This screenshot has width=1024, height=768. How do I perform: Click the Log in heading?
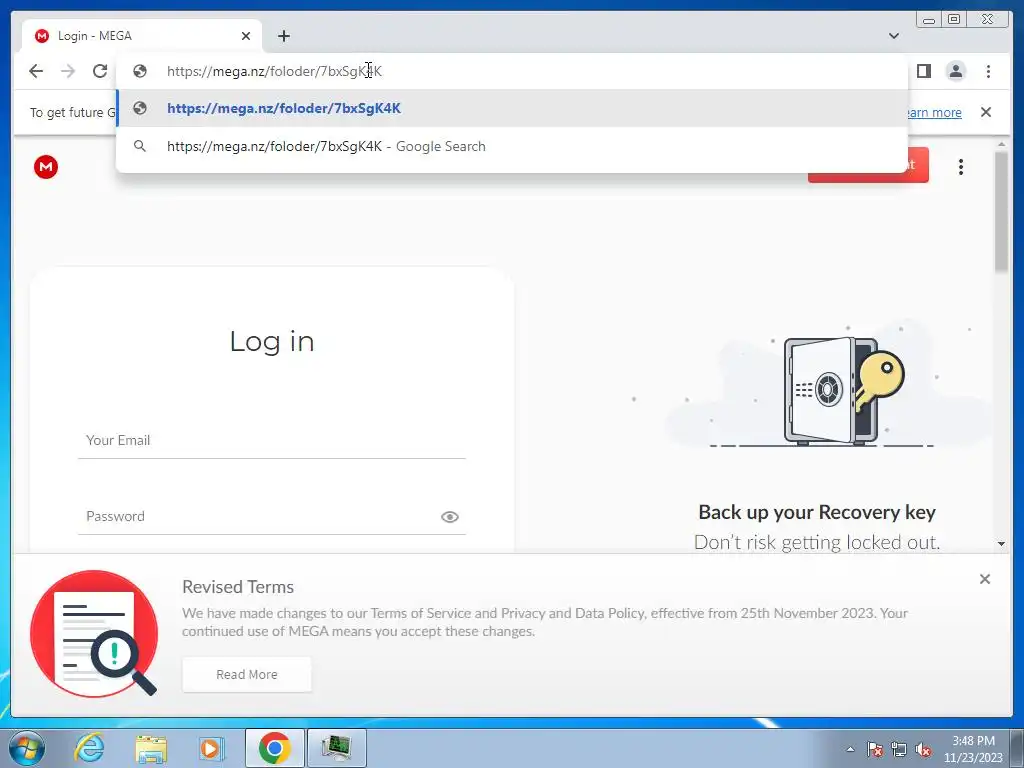[272, 342]
